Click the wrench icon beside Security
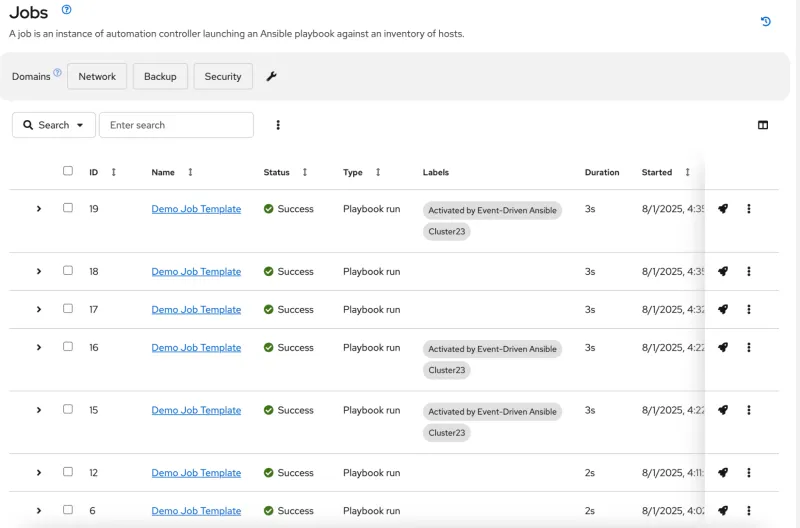Viewport: 800px width, 528px height. point(271,77)
